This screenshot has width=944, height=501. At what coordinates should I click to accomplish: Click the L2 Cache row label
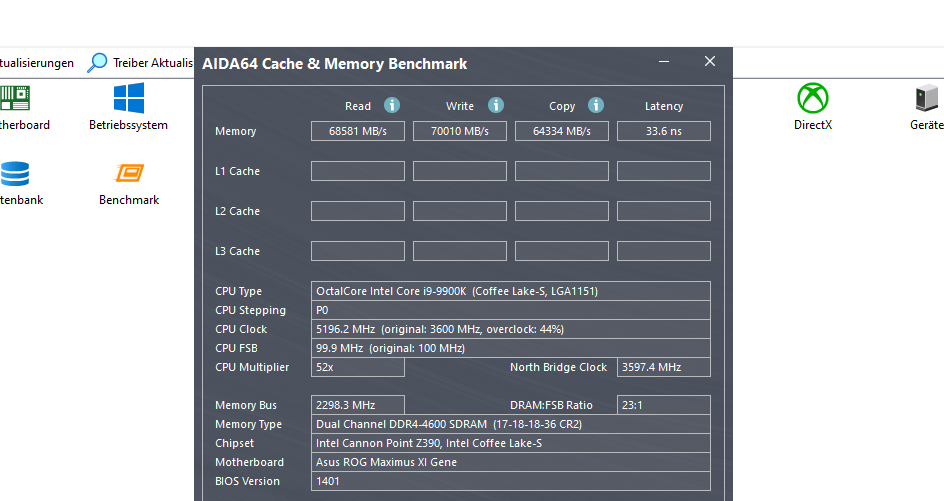coord(237,211)
